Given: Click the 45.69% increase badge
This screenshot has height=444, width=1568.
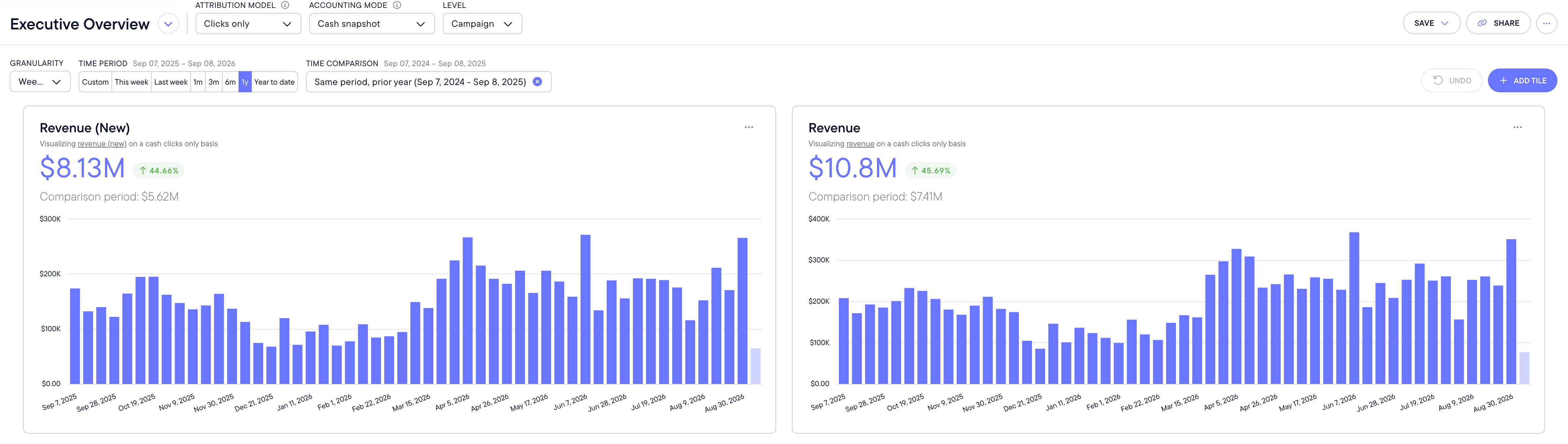Looking at the screenshot, I should [x=930, y=170].
